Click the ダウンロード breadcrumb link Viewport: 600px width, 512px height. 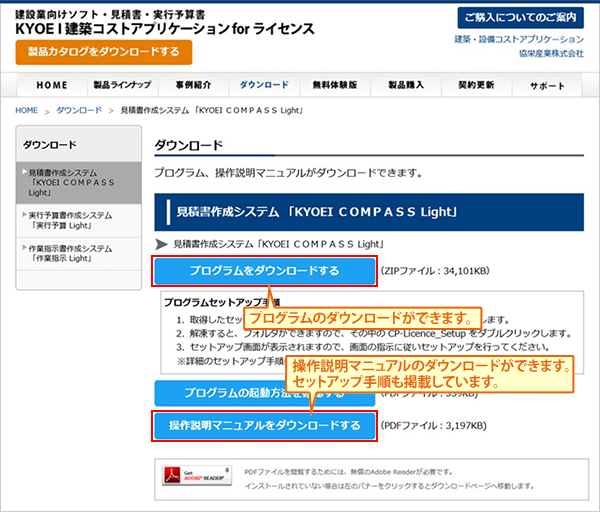tap(79, 111)
